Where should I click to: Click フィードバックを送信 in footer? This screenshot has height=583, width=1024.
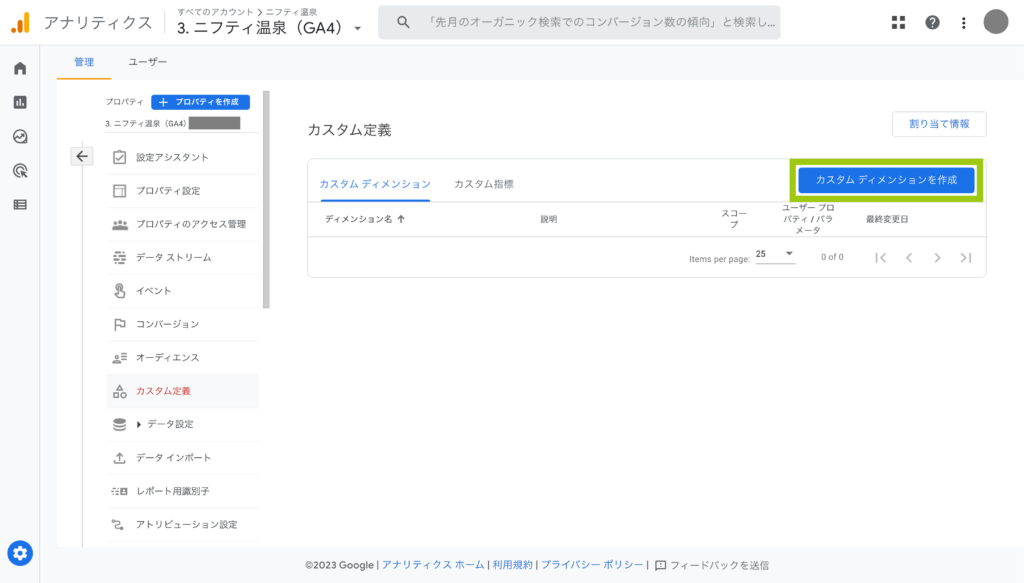pyautogui.click(x=712, y=565)
